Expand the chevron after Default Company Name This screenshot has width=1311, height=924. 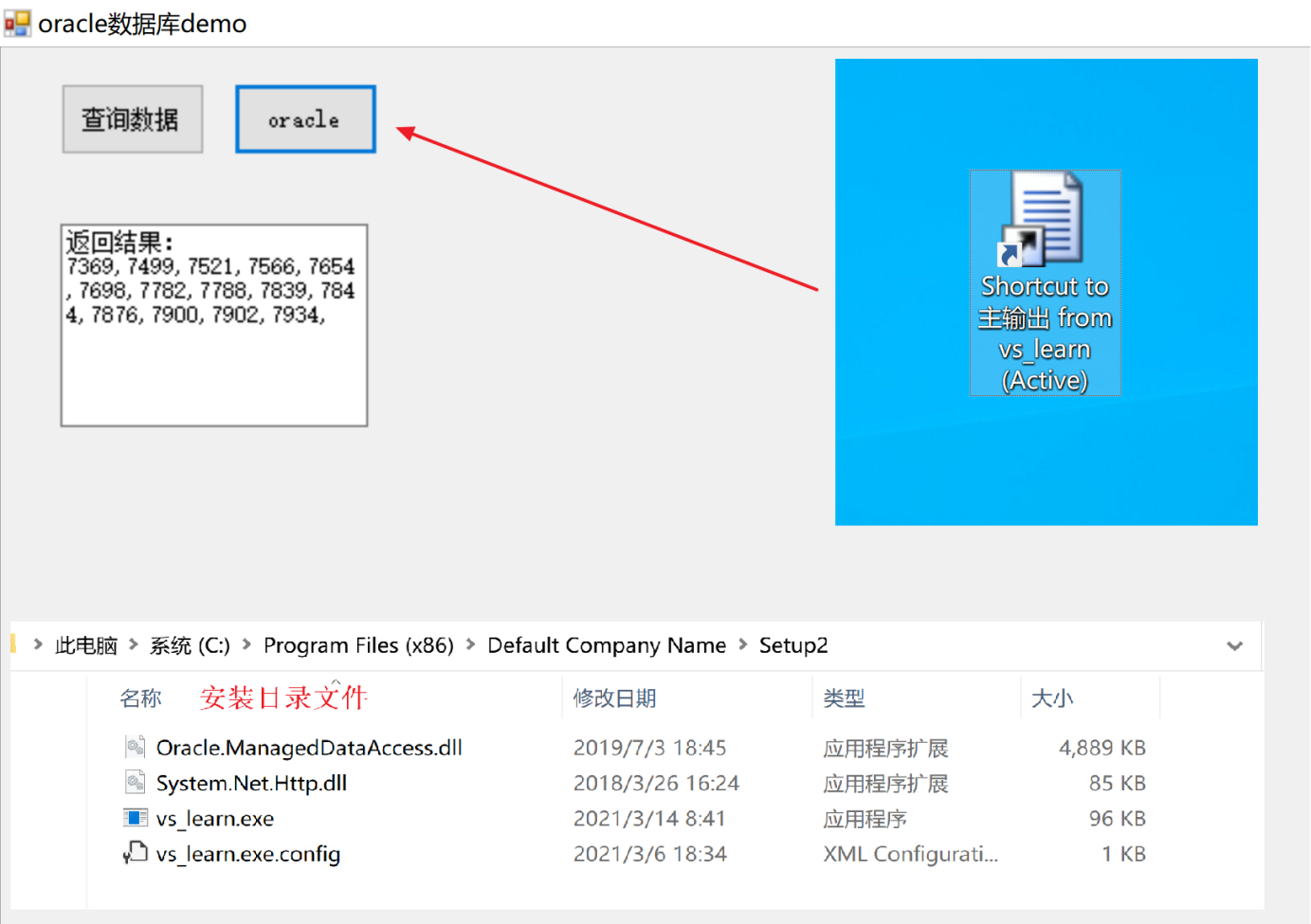pos(744,645)
